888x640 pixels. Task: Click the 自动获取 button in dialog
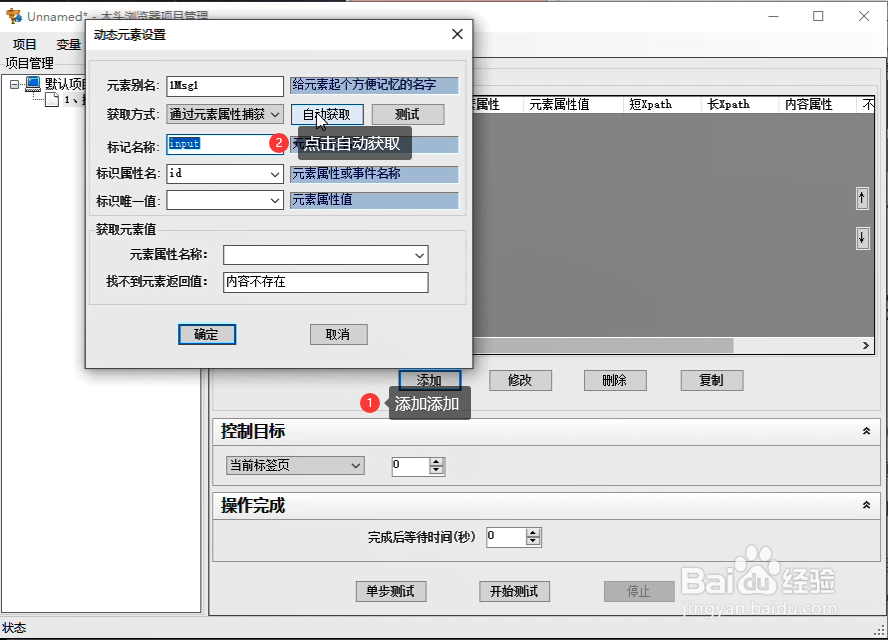pyautogui.click(x=327, y=114)
